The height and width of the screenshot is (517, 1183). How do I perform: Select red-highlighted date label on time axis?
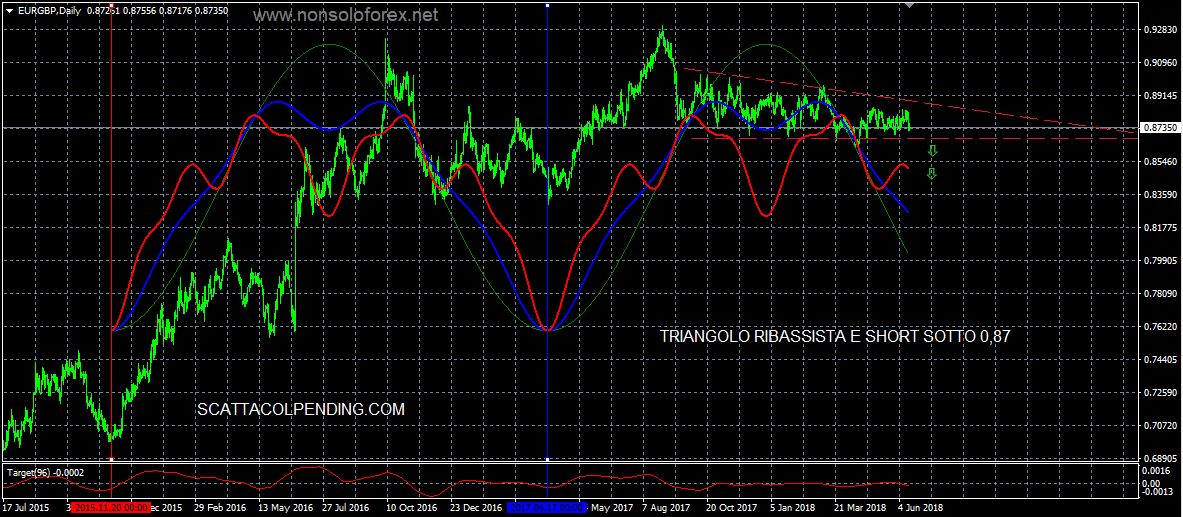tap(109, 507)
